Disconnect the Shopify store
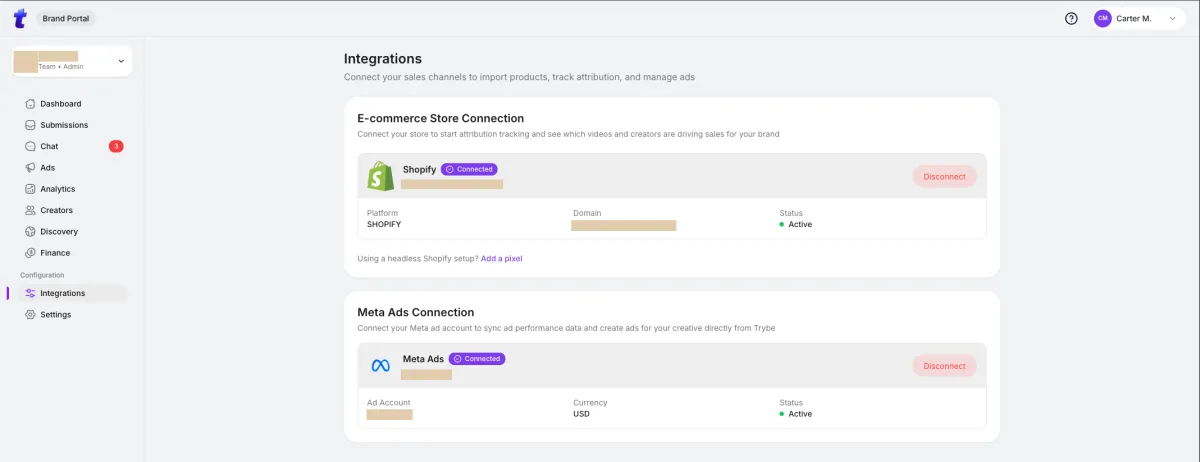This screenshot has width=1200, height=462. 944,176
